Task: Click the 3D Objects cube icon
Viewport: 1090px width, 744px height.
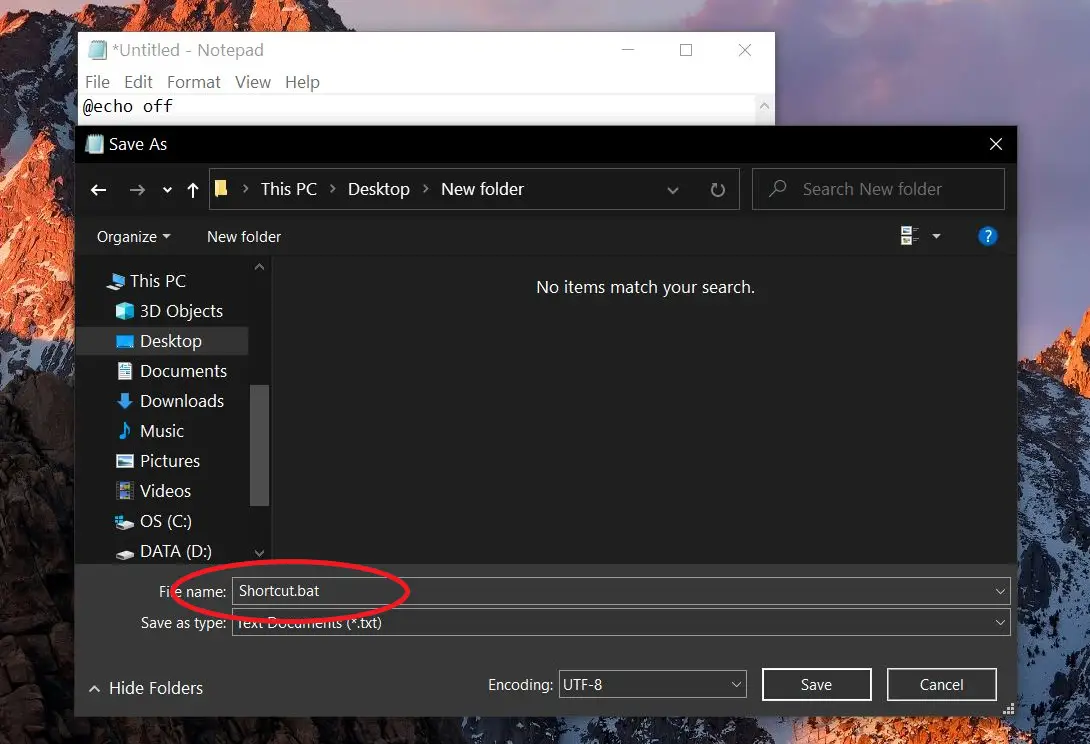Action: (x=124, y=311)
